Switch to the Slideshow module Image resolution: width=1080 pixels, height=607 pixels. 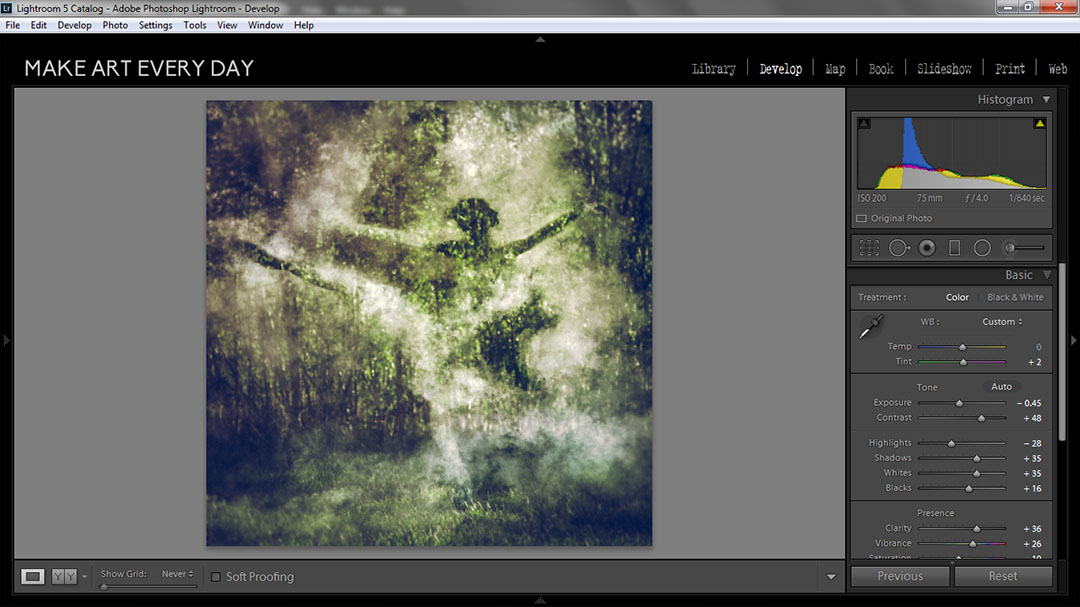tap(944, 69)
